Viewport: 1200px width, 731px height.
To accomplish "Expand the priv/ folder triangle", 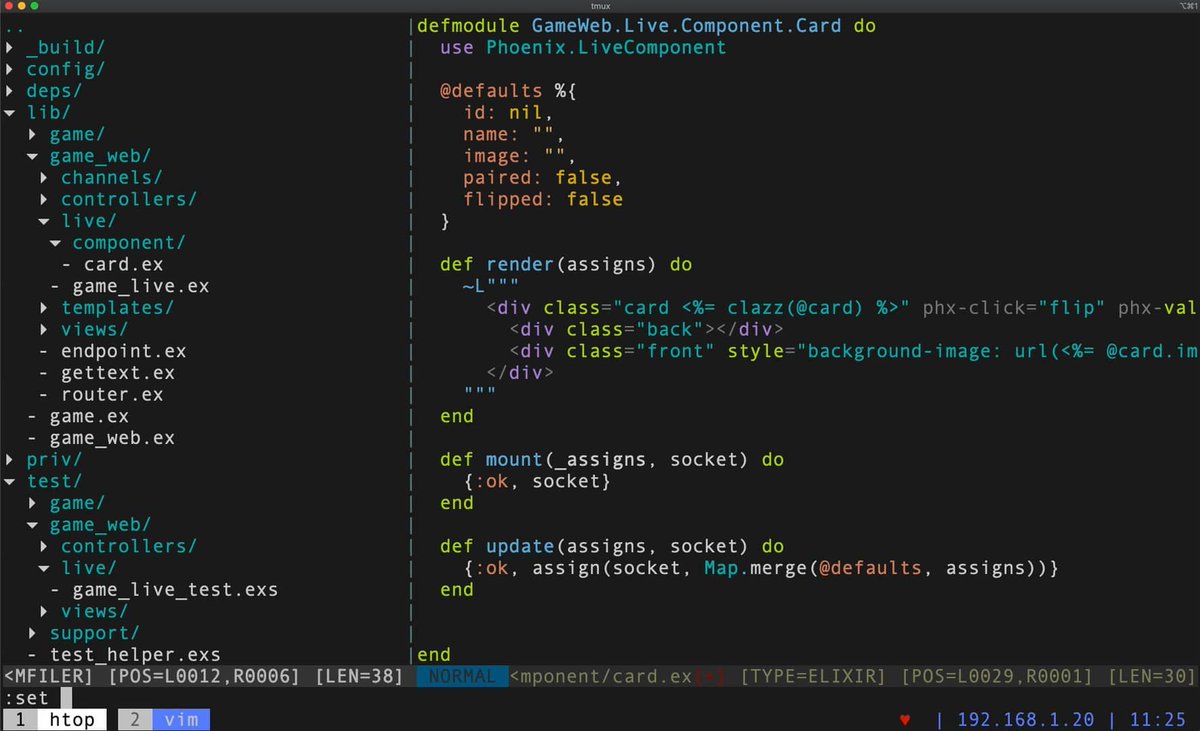I will coord(9,460).
